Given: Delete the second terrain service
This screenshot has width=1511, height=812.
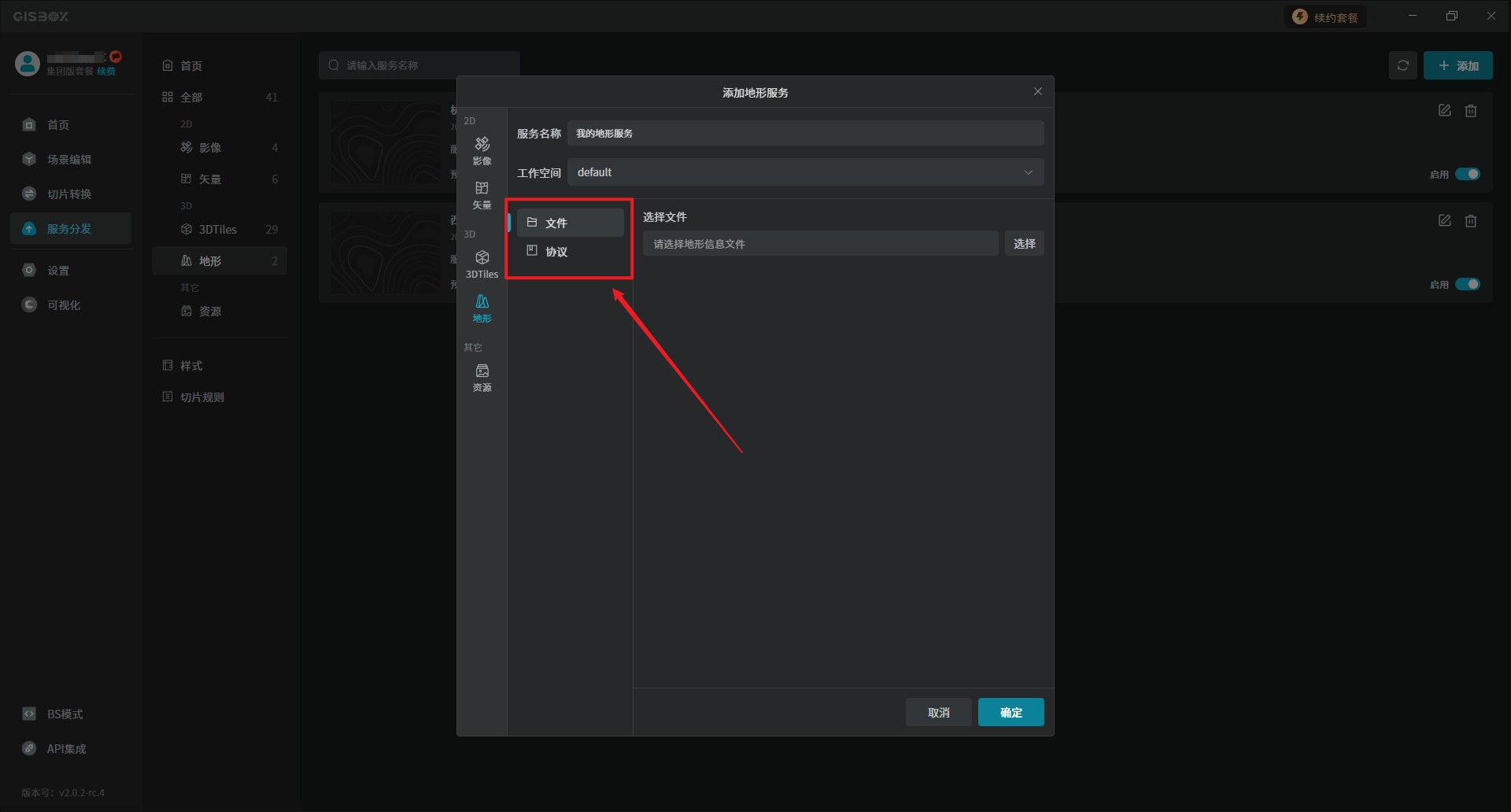Looking at the screenshot, I should (x=1470, y=221).
